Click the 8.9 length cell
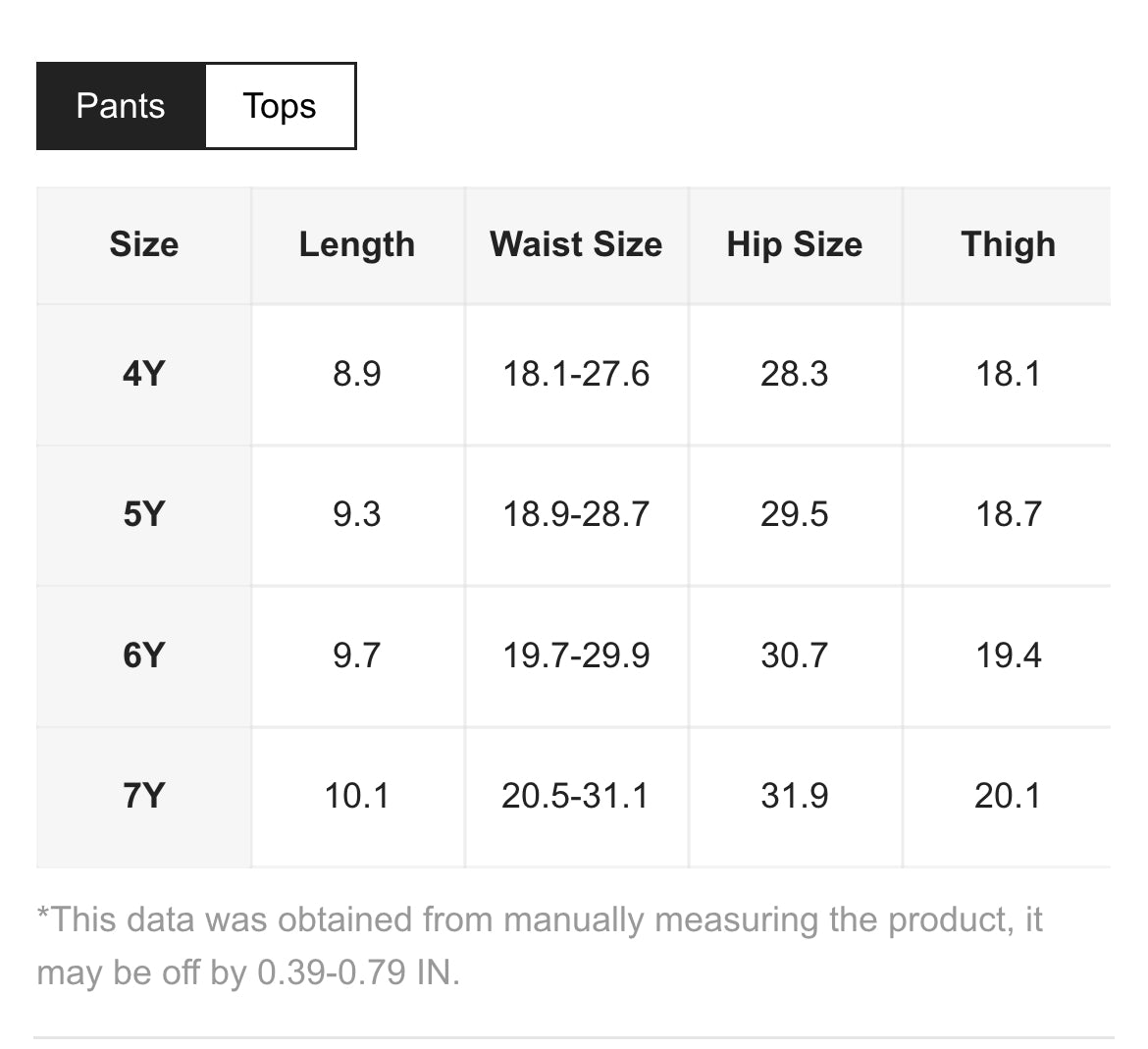This screenshot has width=1148, height=1049. click(x=357, y=374)
